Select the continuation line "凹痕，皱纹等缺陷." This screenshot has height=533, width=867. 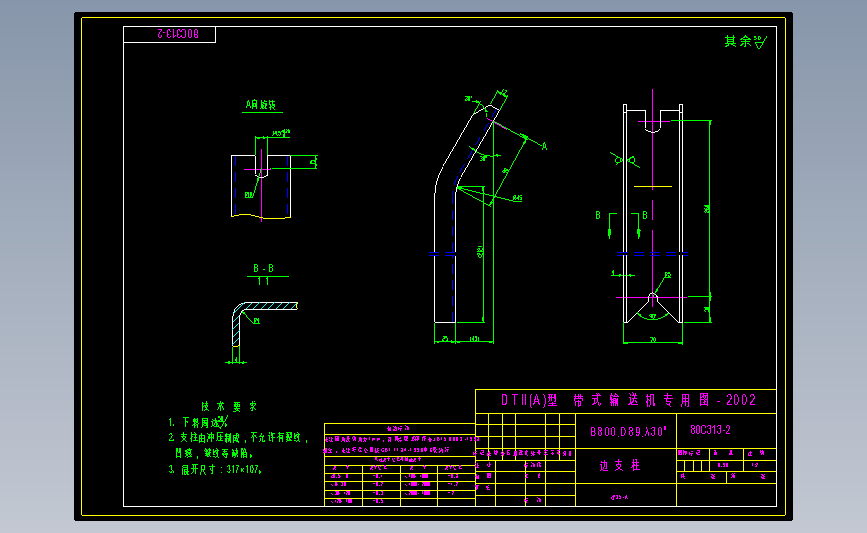pyautogui.click(x=214, y=453)
